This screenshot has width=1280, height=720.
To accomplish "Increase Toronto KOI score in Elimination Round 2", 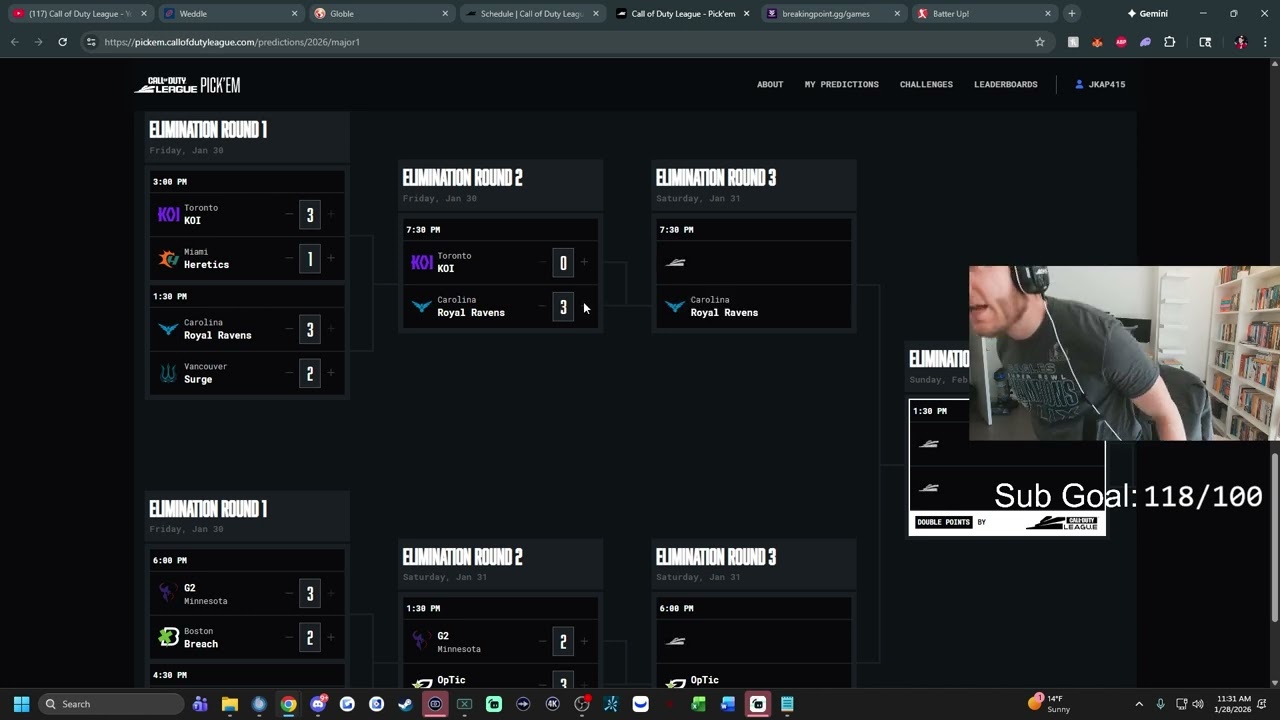I will pyautogui.click(x=584, y=262).
